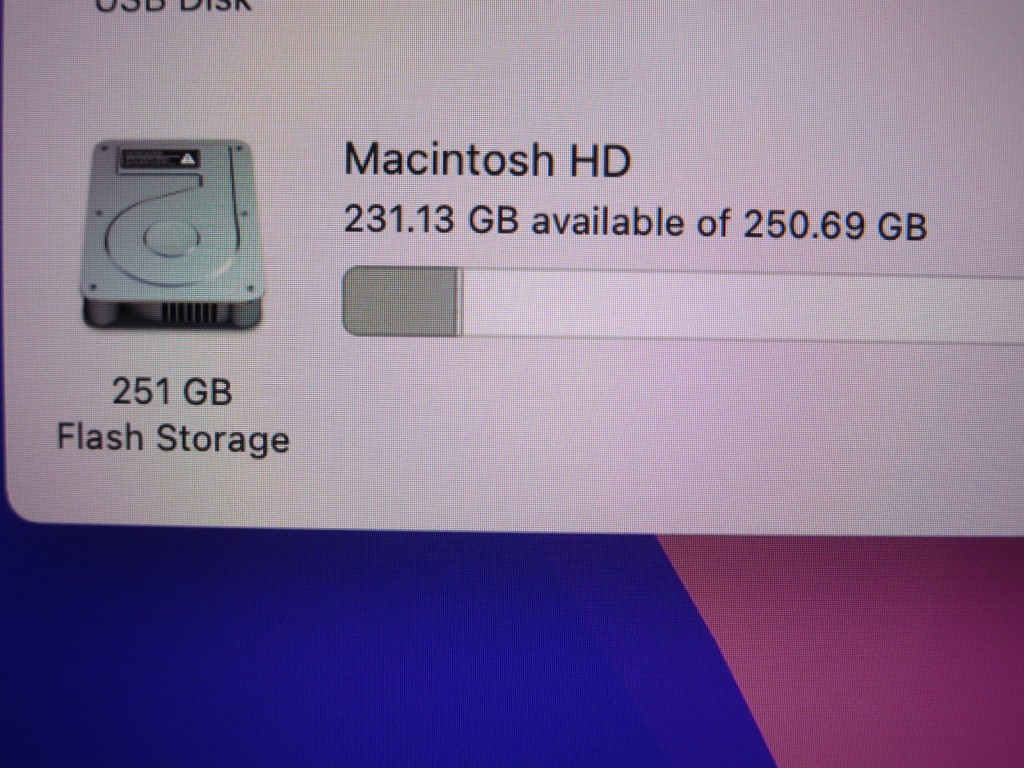Click the warning triangle on the drive icon
This screenshot has width=1024, height=768.
point(188,159)
